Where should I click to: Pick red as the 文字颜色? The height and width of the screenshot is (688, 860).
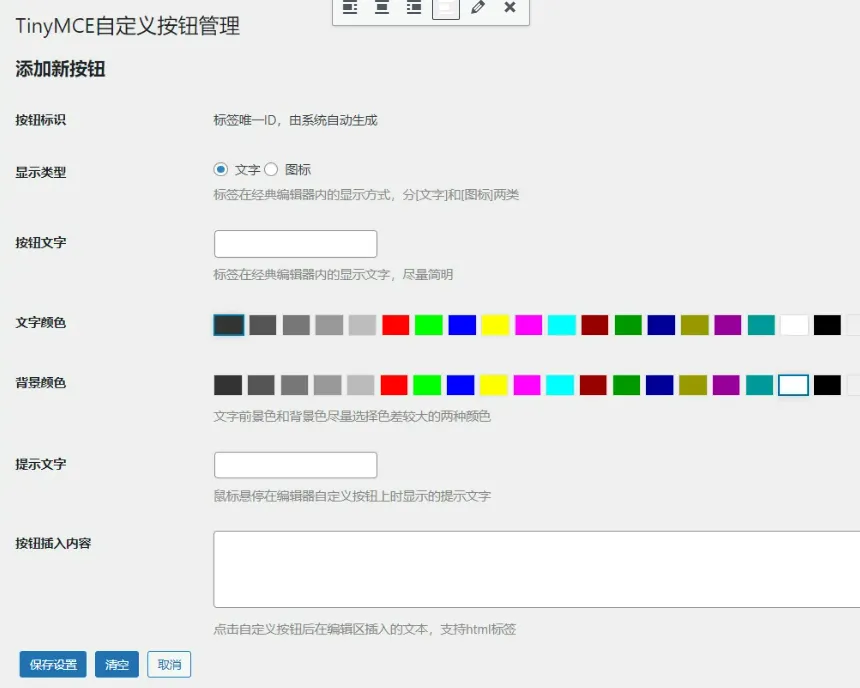395,325
